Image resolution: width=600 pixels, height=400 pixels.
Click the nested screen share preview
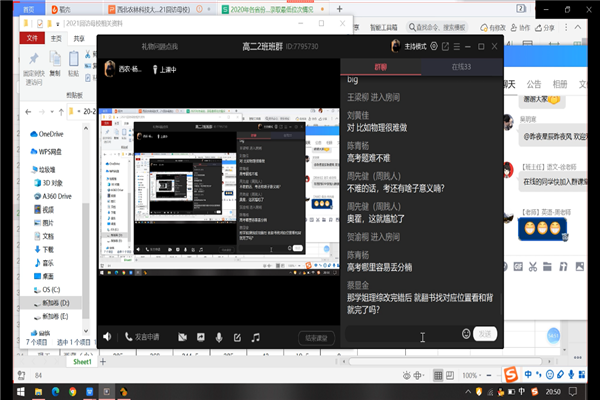[219, 192]
